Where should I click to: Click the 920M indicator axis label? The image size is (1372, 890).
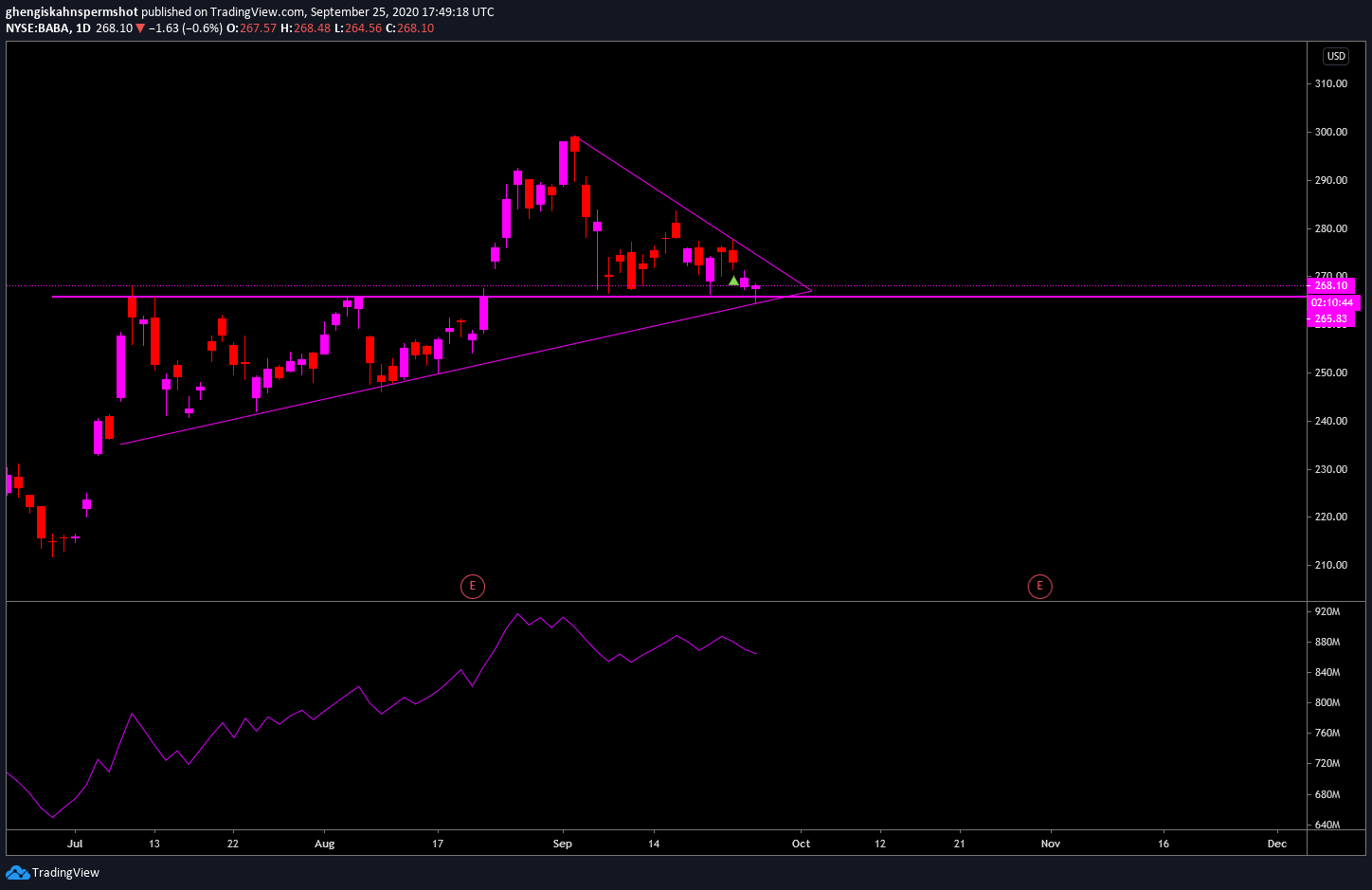tap(1327, 611)
